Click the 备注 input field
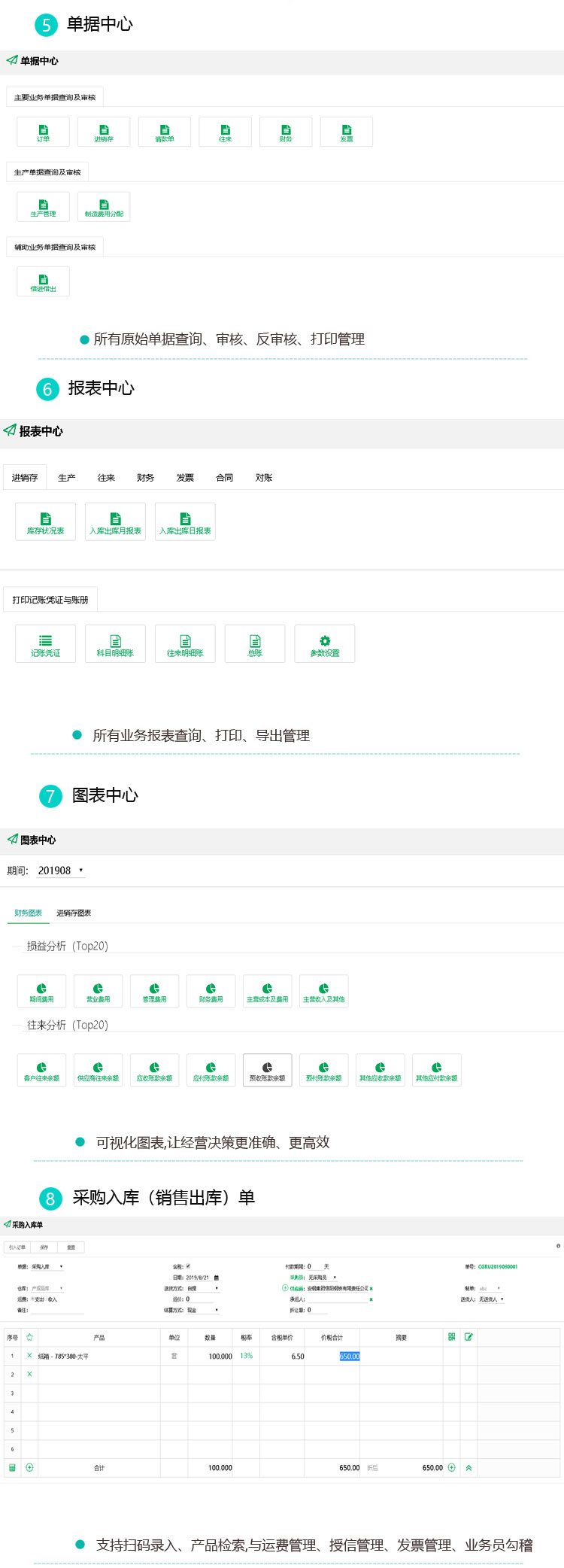The width and height of the screenshot is (564, 1568). pyautogui.click(x=57, y=1310)
